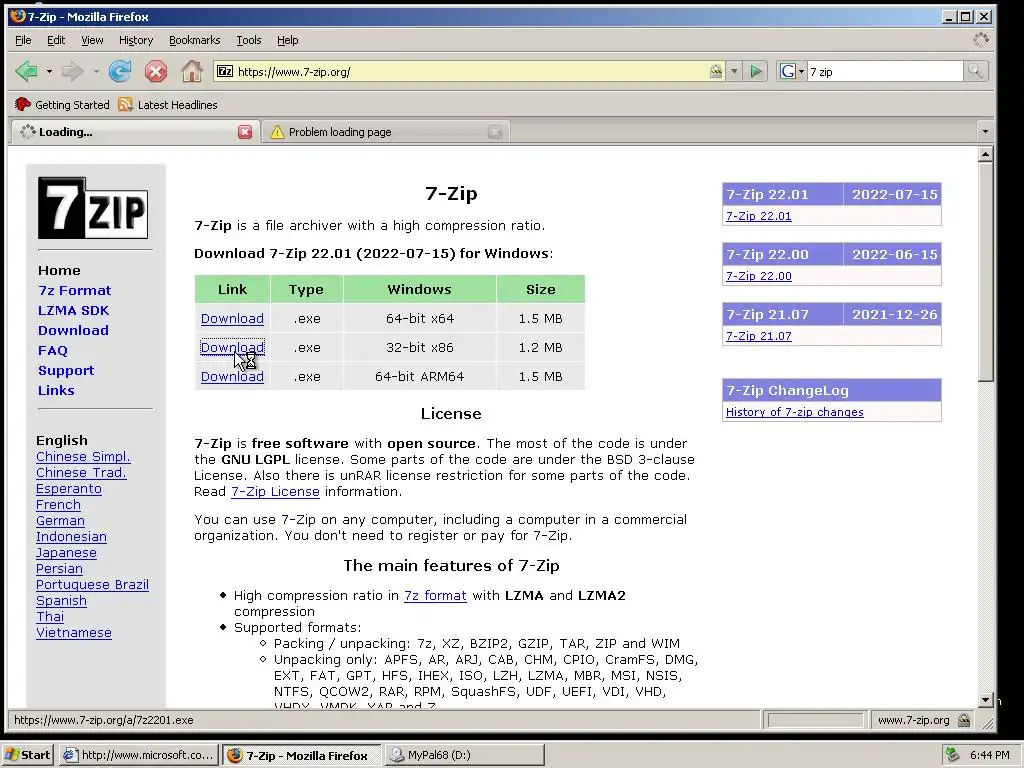Switch to the Problem loading page tab
Viewport: 1024px width, 768px height.
point(385,132)
